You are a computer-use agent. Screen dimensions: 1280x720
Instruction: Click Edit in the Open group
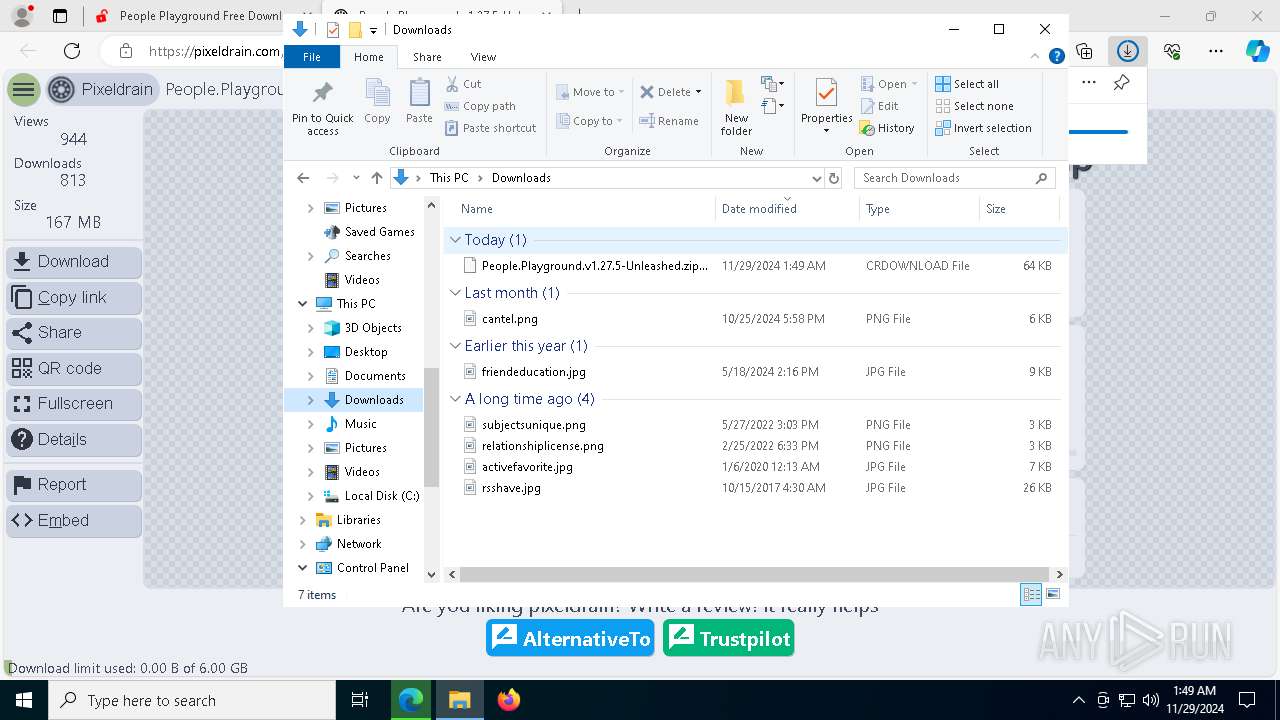[x=879, y=106]
